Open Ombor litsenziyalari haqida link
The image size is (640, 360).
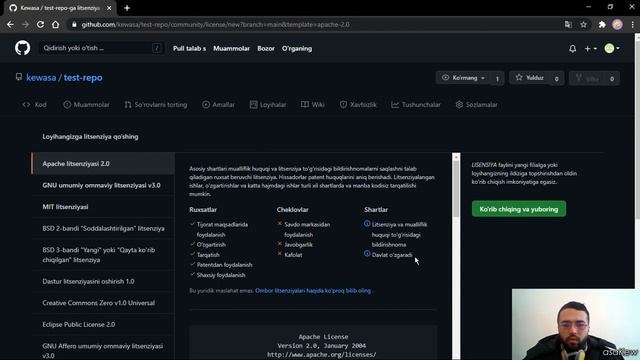(x=313, y=291)
